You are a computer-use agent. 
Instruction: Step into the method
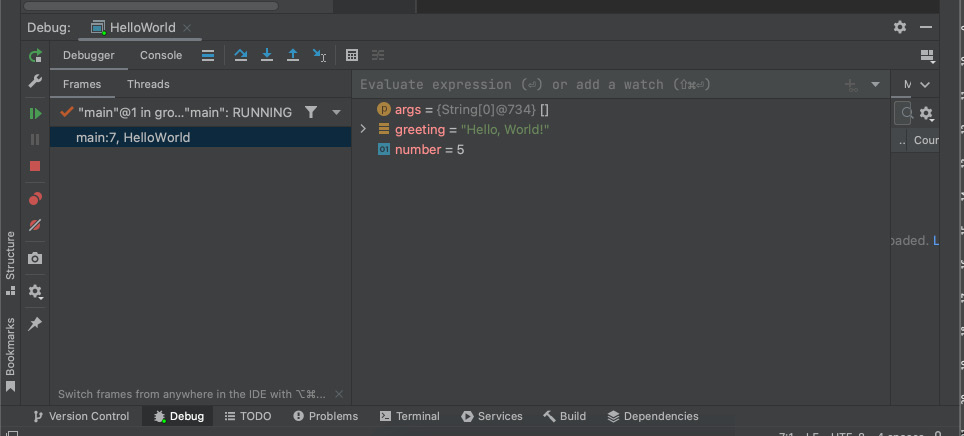point(267,55)
